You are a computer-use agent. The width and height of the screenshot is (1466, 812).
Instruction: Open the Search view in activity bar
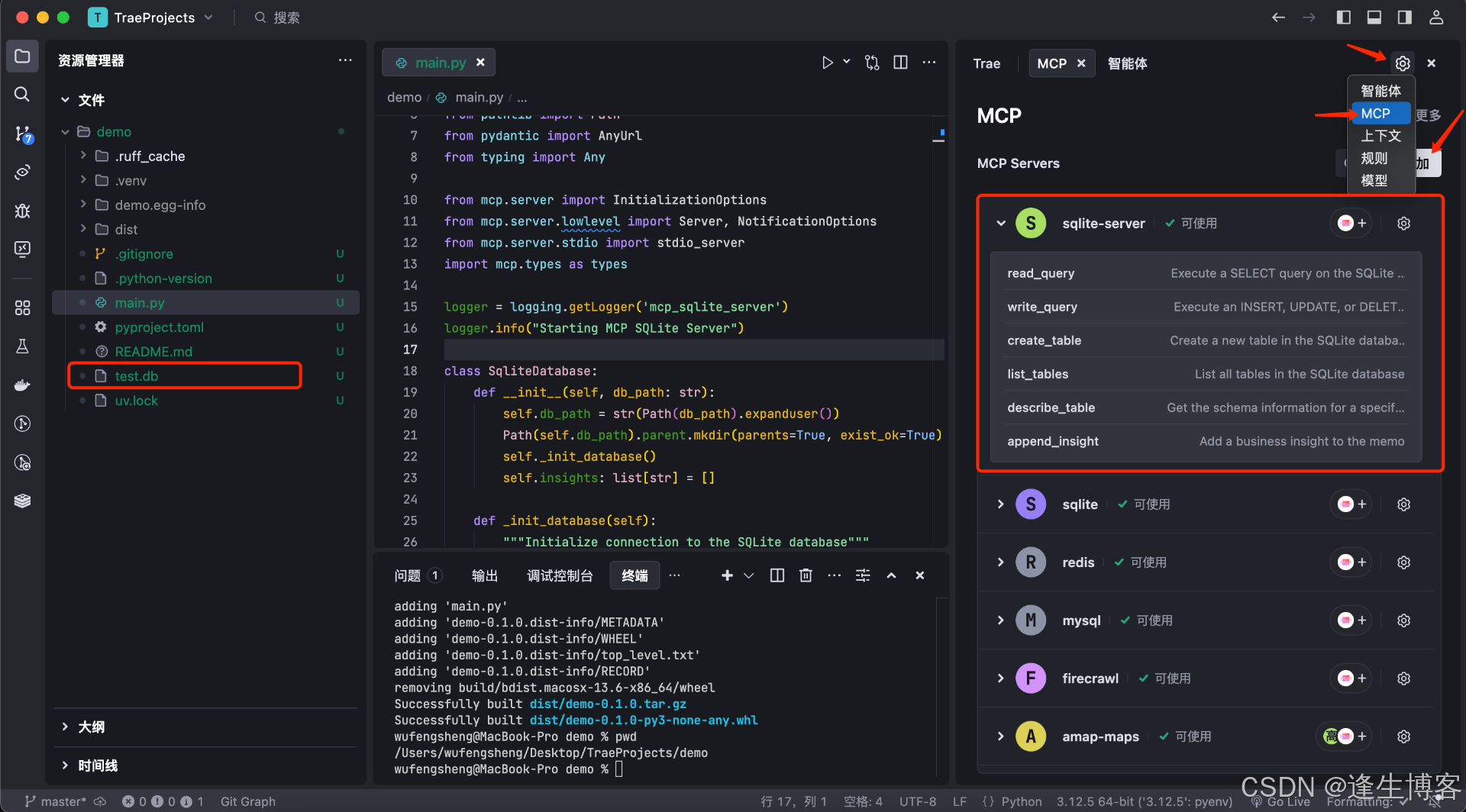click(x=22, y=94)
